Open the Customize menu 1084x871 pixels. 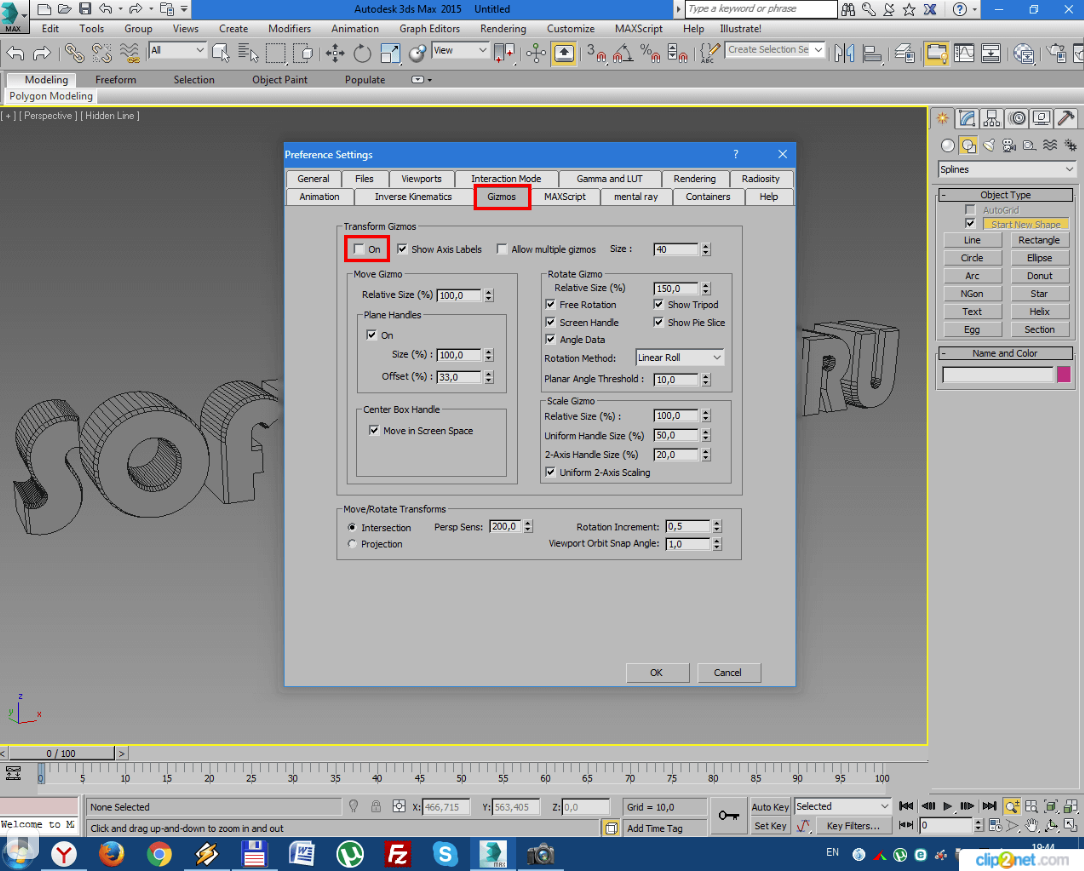coord(570,28)
